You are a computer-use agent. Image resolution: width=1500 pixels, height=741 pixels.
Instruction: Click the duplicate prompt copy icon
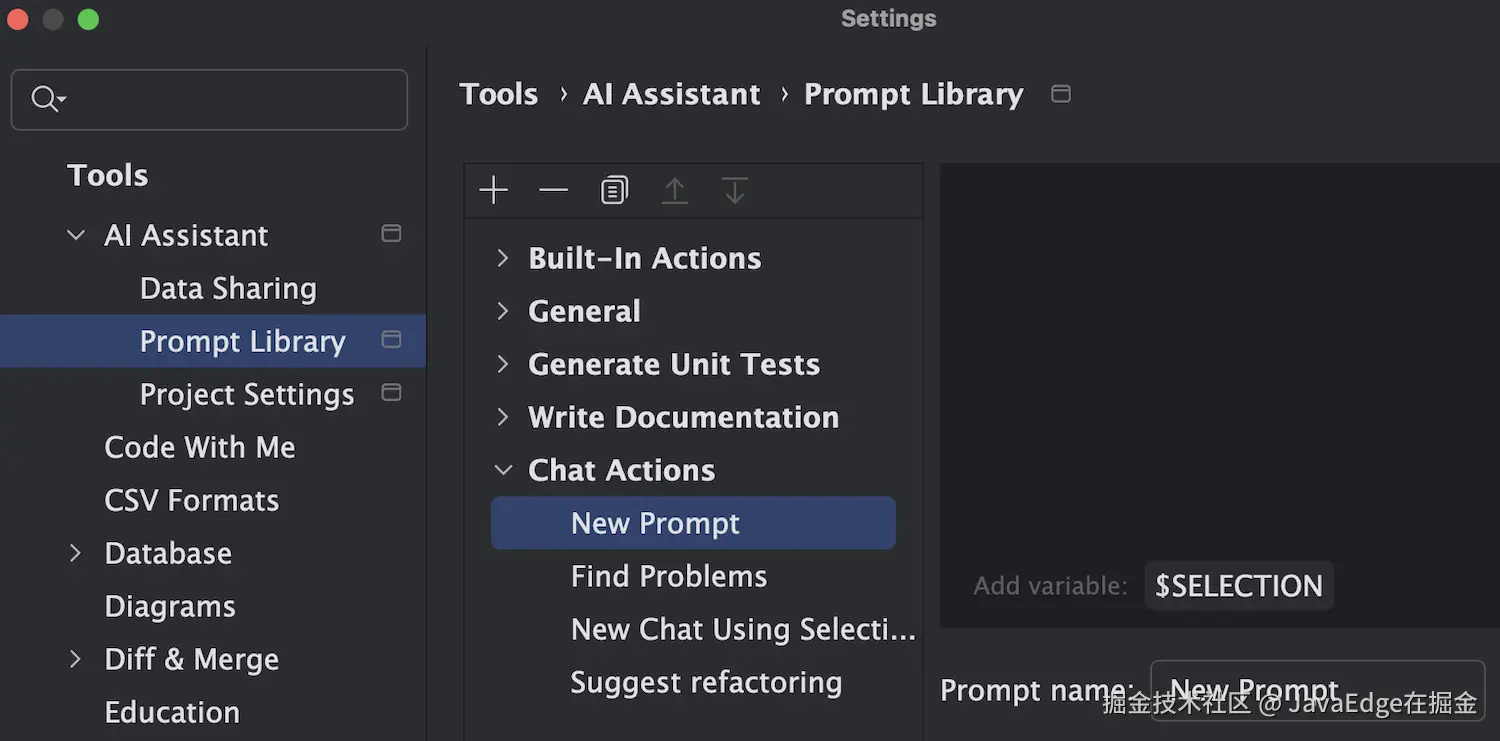click(614, 190)
